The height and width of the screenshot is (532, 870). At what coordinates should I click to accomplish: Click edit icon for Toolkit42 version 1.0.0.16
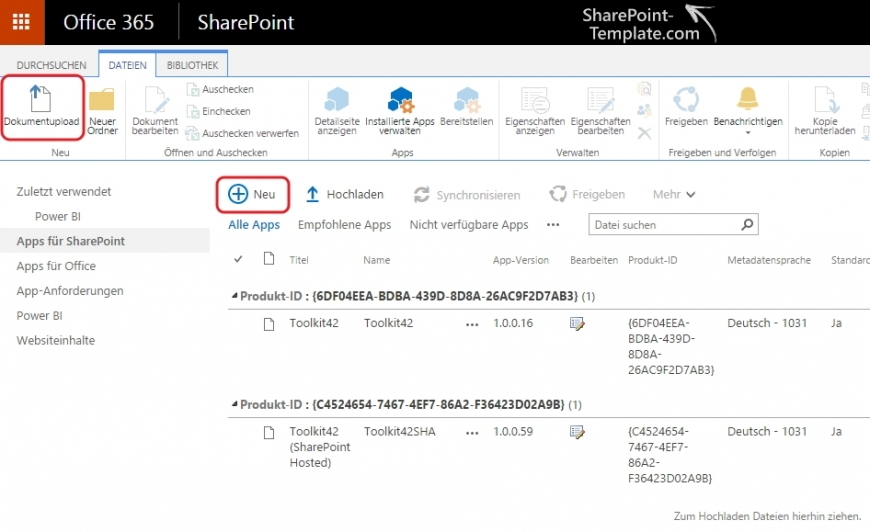(x=577, y=323)
